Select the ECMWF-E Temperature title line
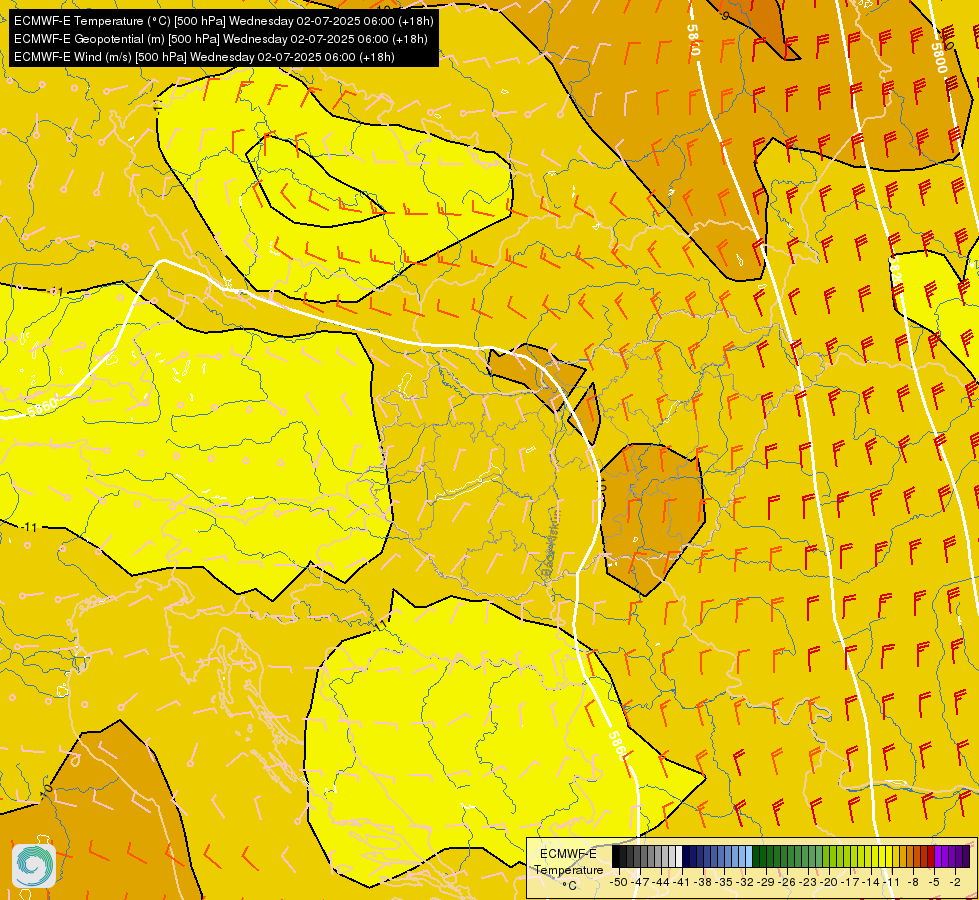The height and width of the screenshot is (900, 979). 224,21
